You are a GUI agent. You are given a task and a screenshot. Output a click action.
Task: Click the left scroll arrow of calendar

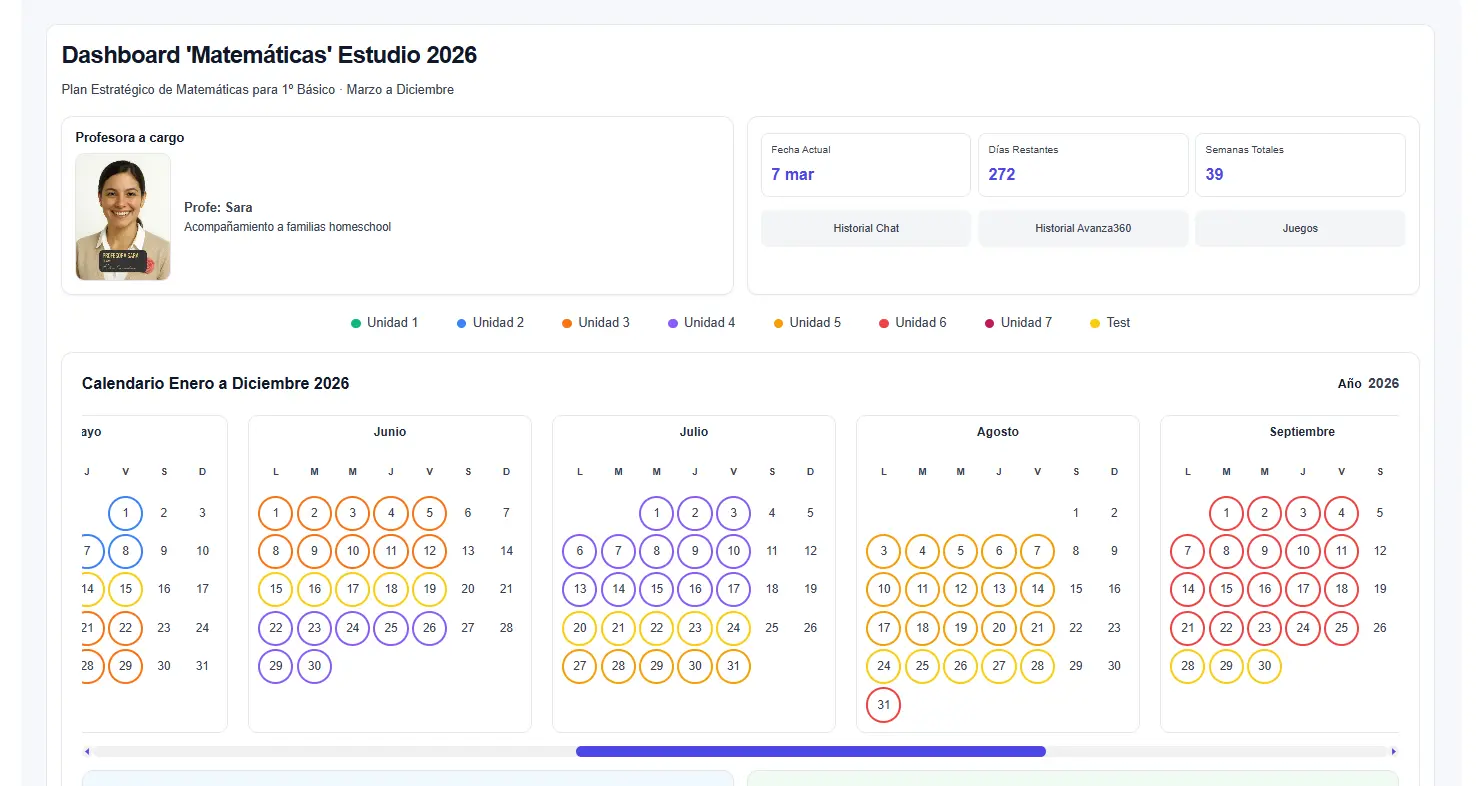pyautogui.click(x=87, y=751)
